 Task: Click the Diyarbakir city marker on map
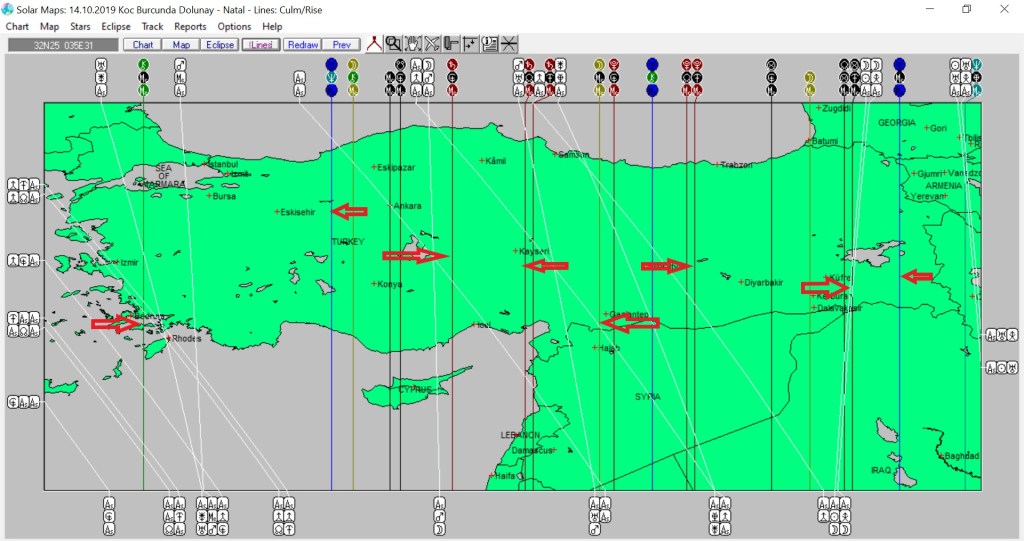pos(741,282)
